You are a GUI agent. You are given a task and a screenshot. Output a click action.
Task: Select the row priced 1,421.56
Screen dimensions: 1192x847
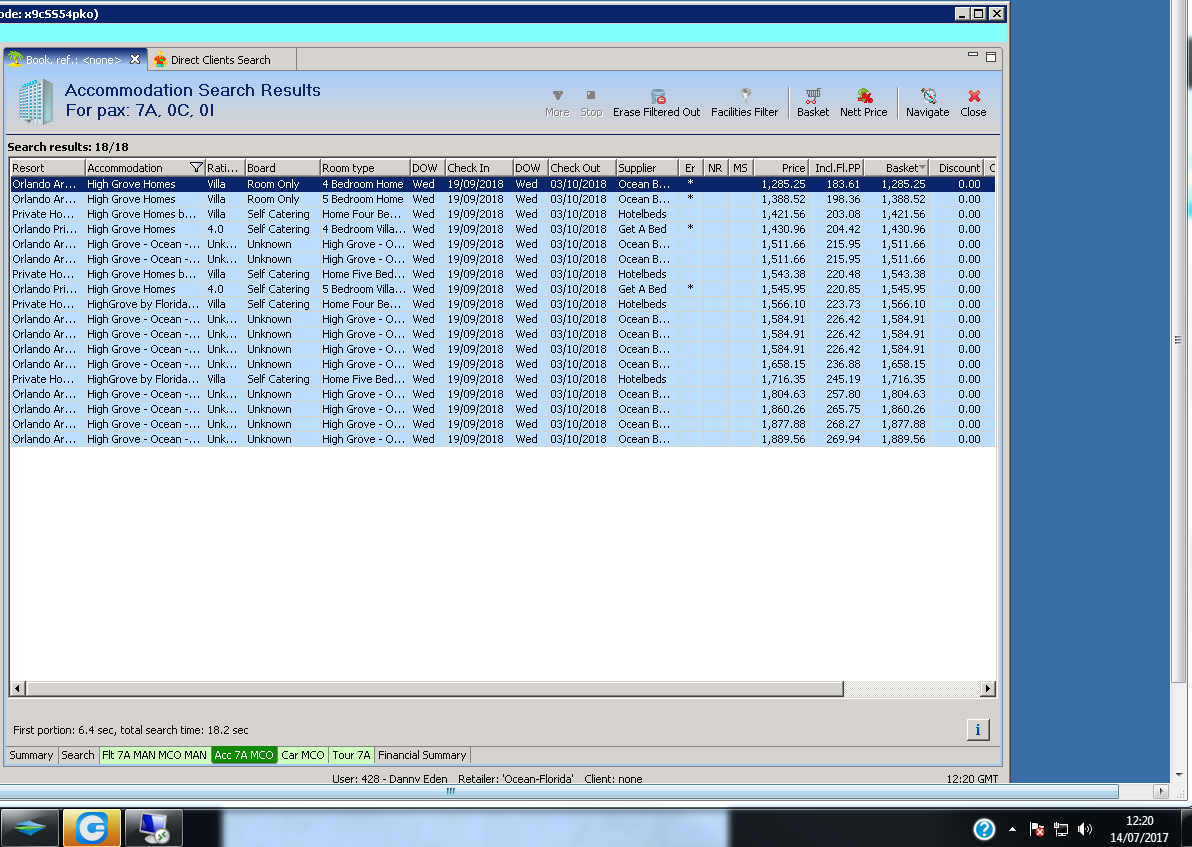tap(502, 214)
